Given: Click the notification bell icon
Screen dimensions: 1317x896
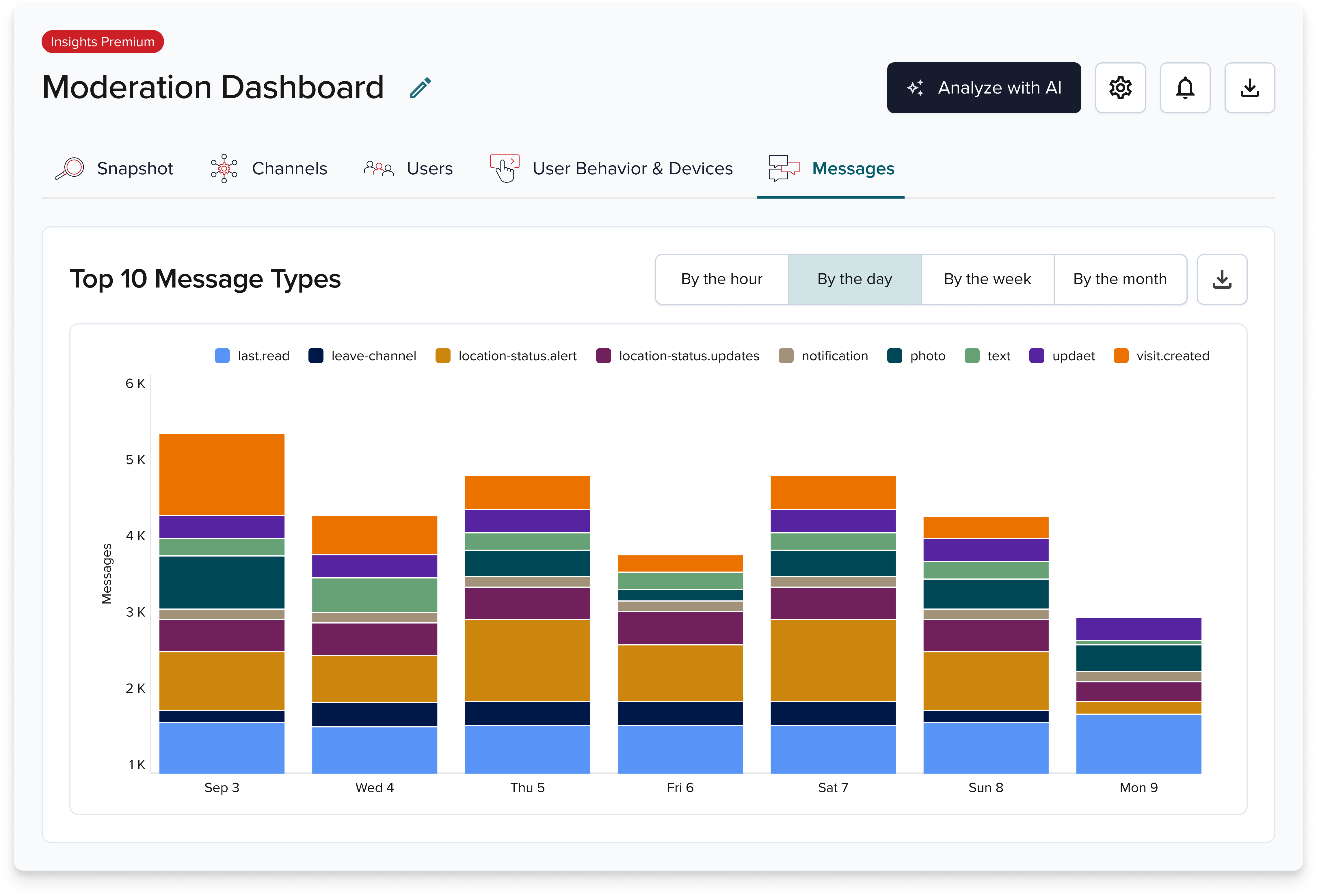Looking at the screenshot, I should [x=1184, y=88].
